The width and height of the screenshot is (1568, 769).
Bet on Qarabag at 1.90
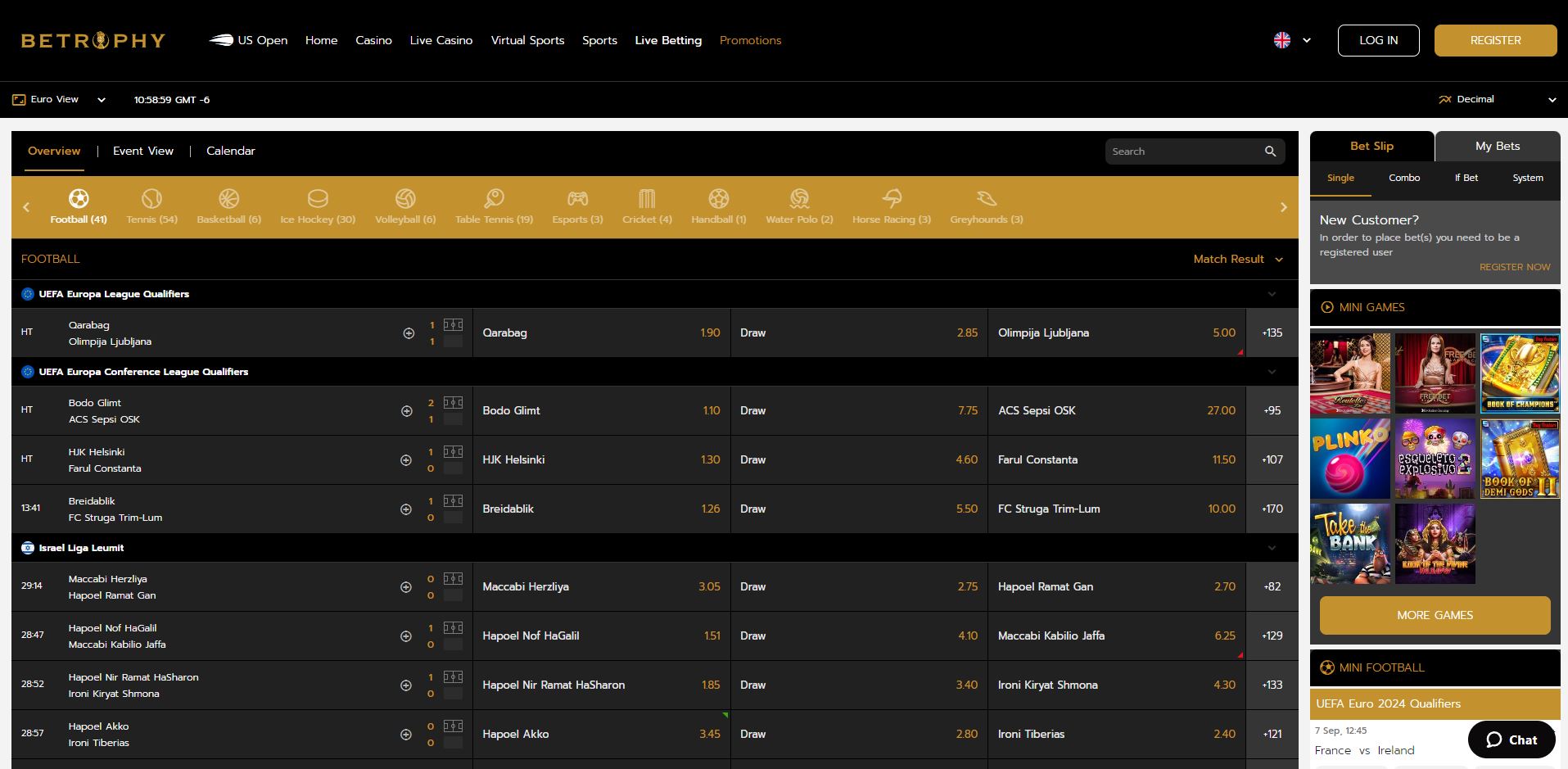pyautogui.click(x=602, y=332)
